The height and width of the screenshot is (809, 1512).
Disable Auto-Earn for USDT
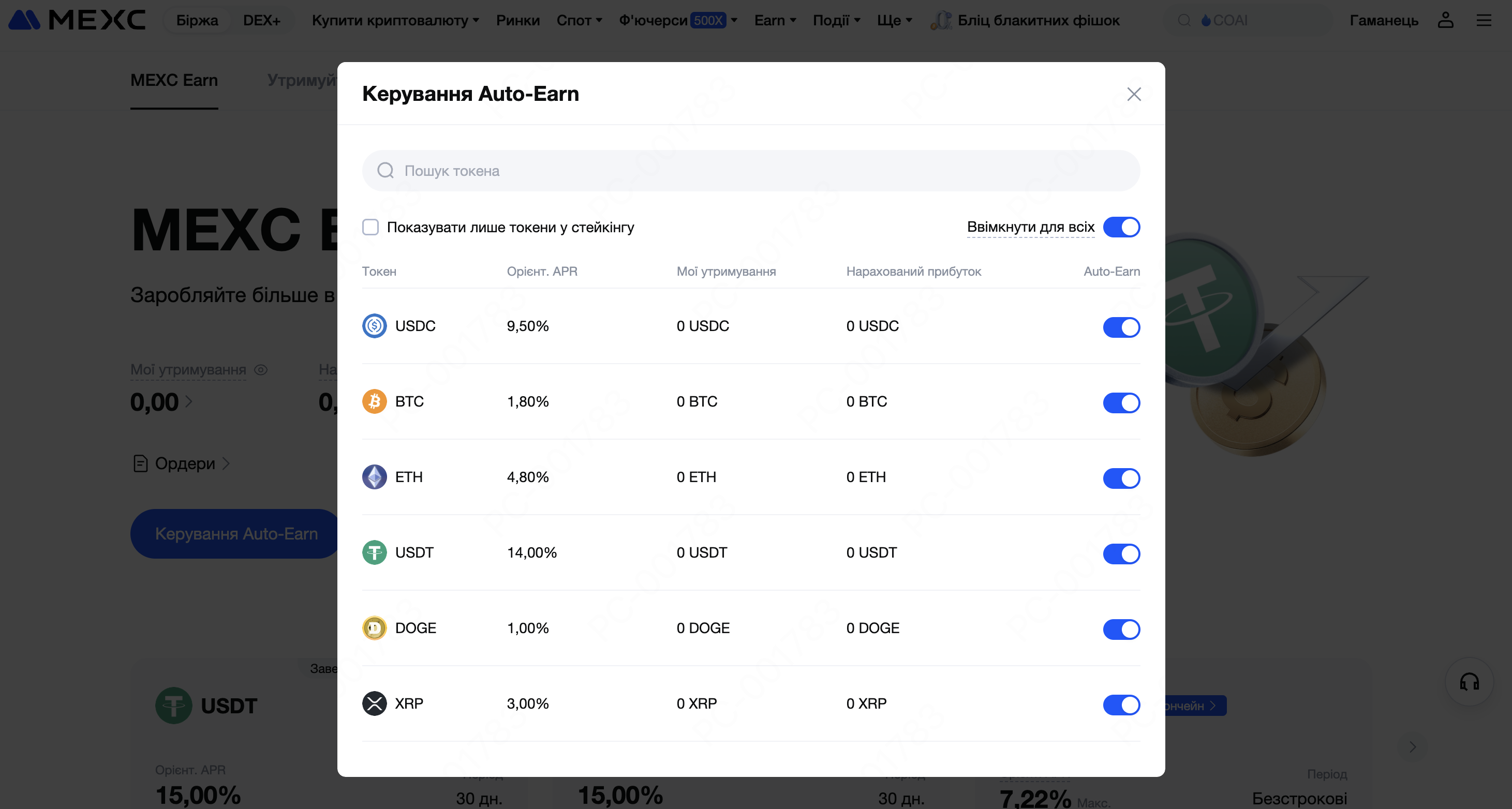coord(1121,553)
